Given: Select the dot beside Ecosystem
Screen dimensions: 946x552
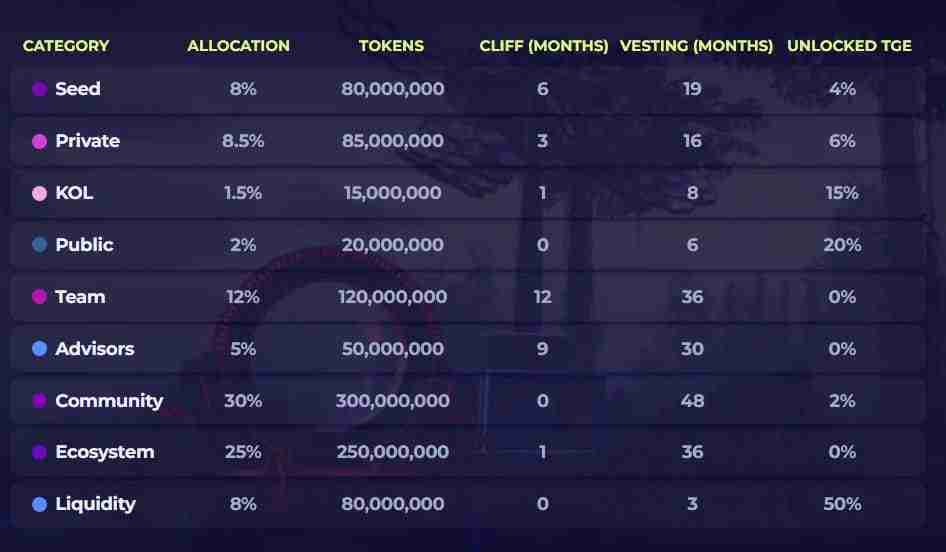Looking at the screenshot, I should (x=40, y=452).
